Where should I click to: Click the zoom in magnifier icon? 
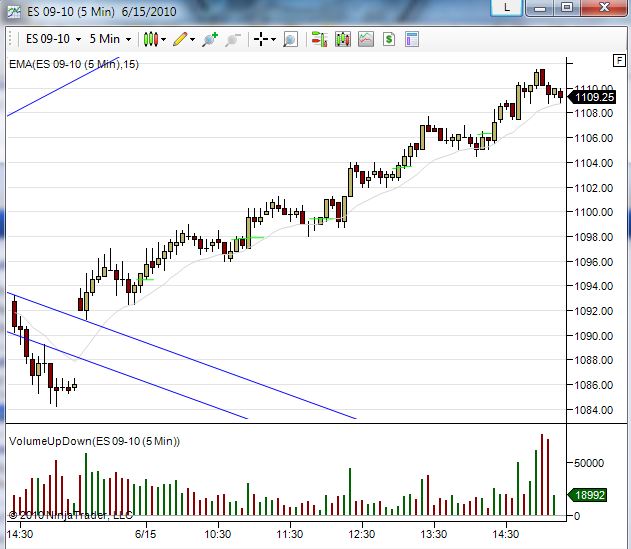210,39
